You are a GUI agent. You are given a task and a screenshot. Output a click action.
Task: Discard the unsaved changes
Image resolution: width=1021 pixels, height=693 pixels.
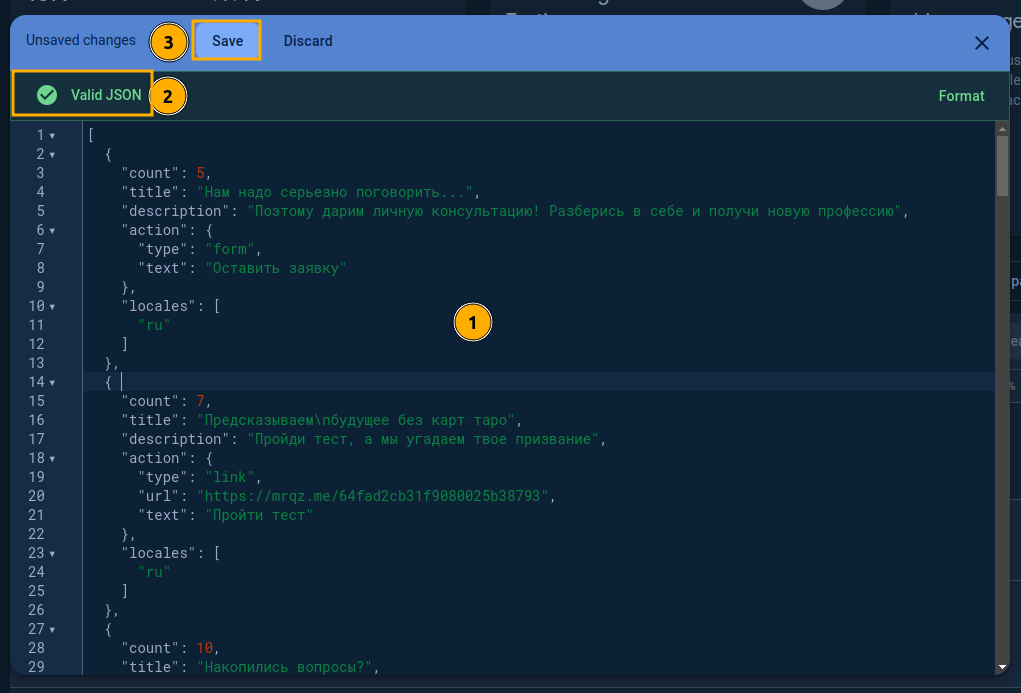(308, 41)
